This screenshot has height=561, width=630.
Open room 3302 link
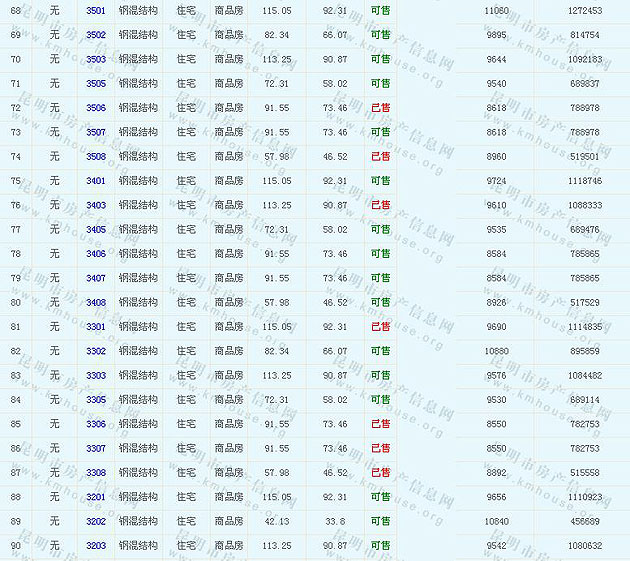coord(96,351)
